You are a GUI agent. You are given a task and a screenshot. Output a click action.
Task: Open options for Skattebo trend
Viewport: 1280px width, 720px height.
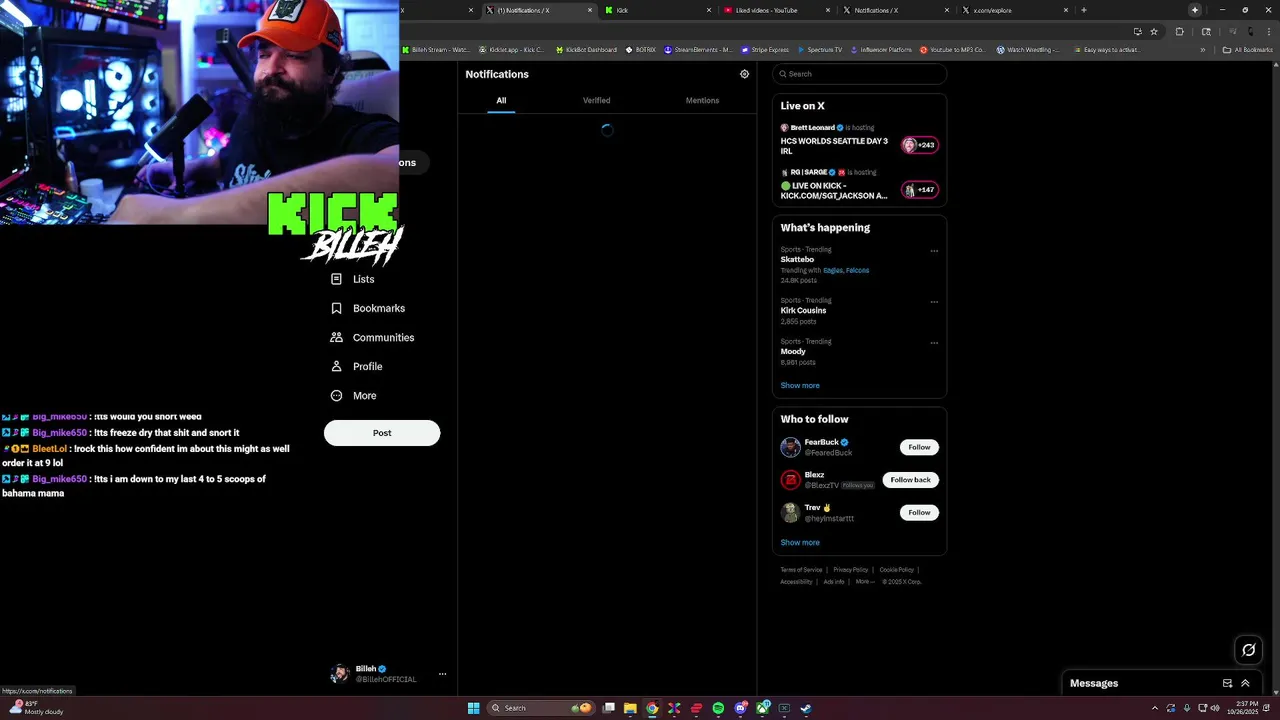tap(934, 251)
